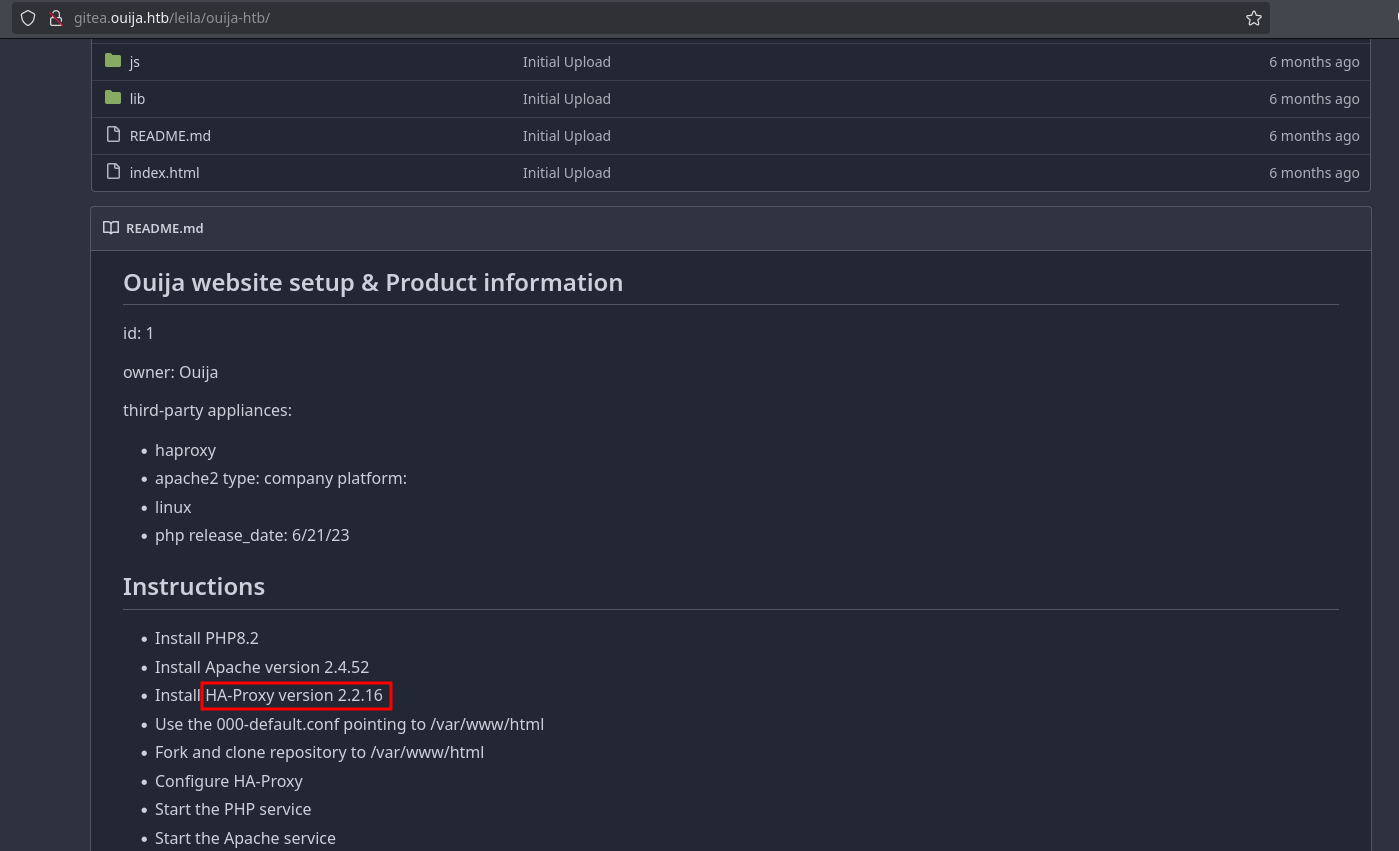Open the Initial Upload commit for js
Viewport: 1399px width, 851px height.
(566, 62)
